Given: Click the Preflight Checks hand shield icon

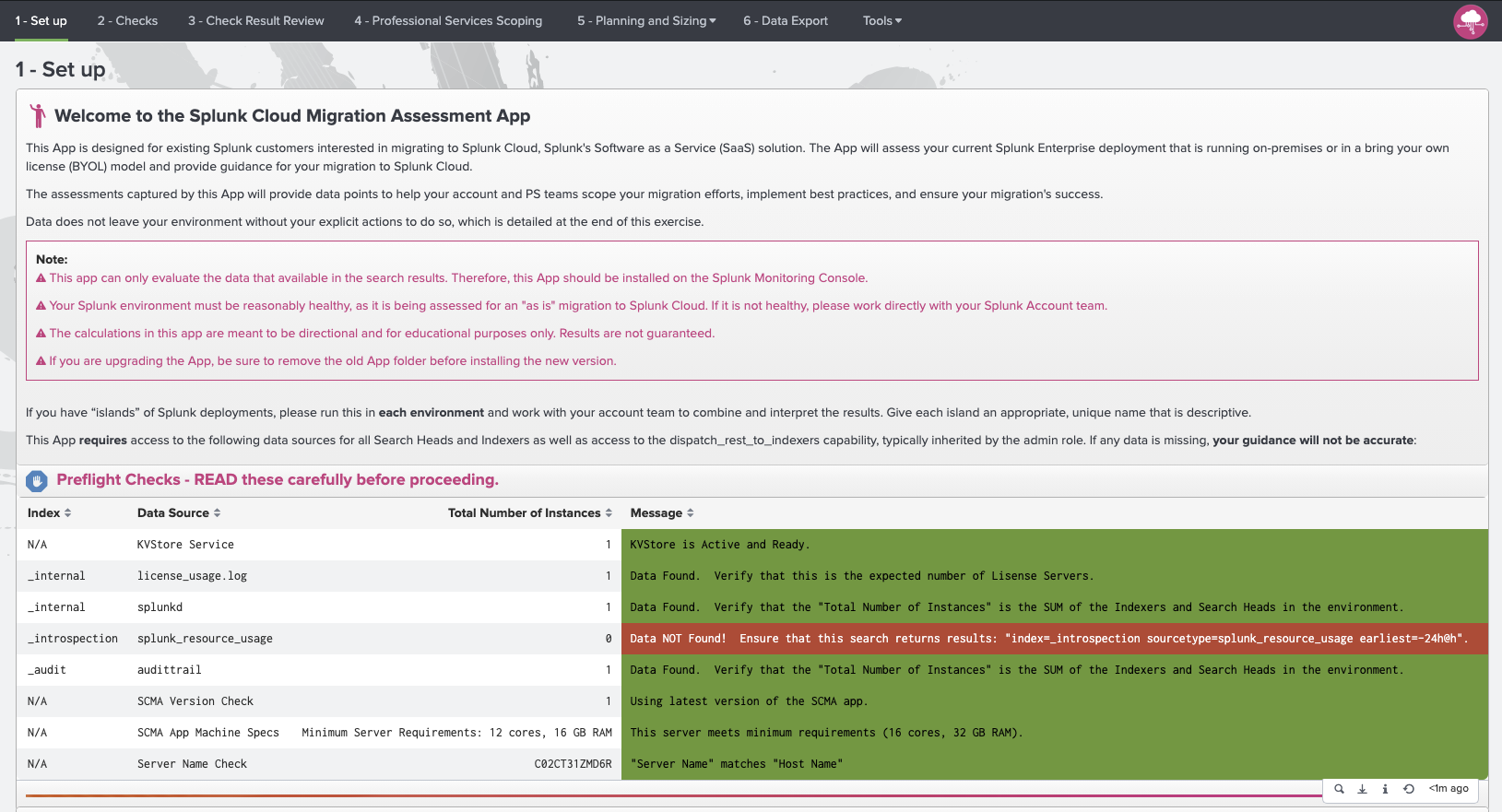Looking at the screenshot, I should 37,480.
